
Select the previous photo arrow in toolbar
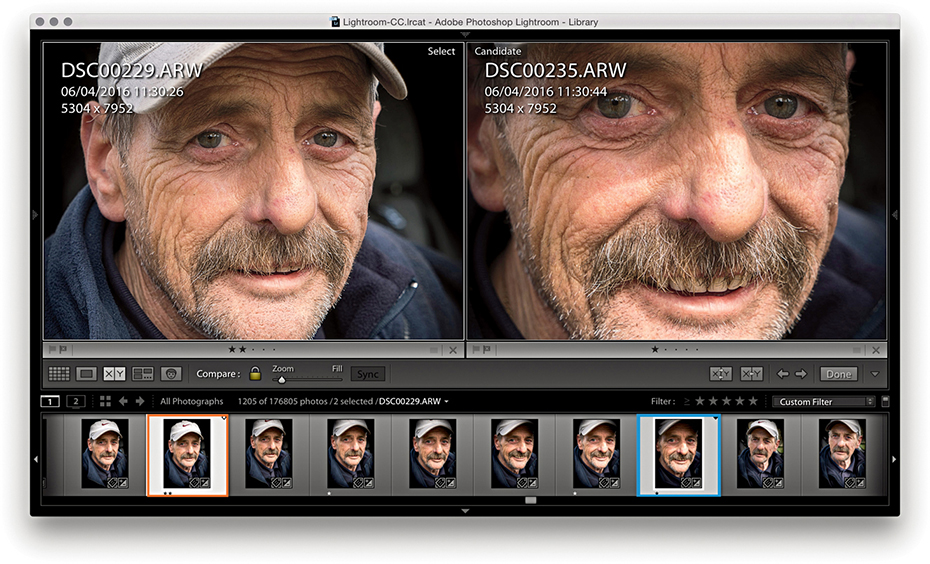783,374
